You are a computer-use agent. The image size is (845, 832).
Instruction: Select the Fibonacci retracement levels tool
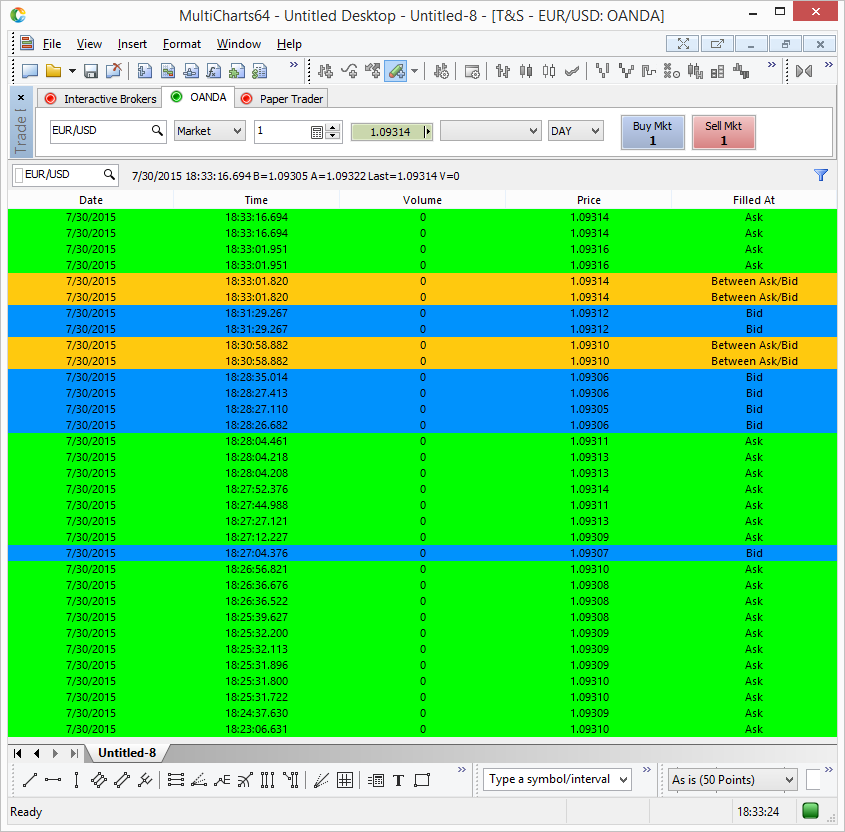coord(176,780)
